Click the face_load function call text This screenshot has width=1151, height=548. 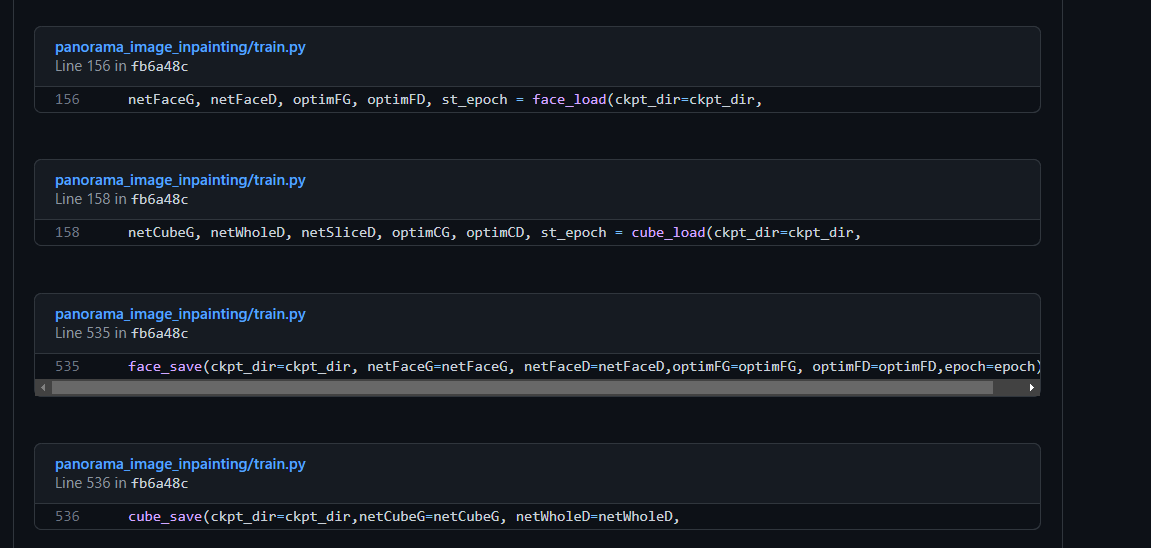570,99
